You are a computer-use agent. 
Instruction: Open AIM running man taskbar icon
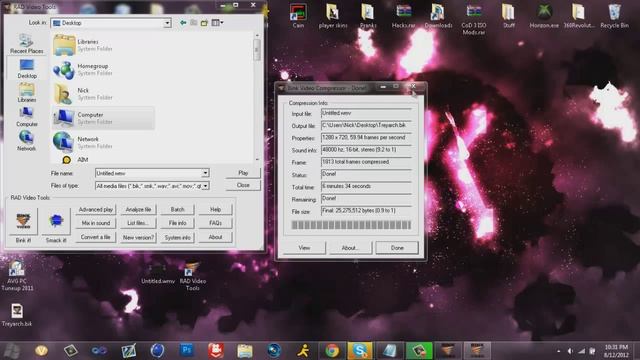(303, 351)
